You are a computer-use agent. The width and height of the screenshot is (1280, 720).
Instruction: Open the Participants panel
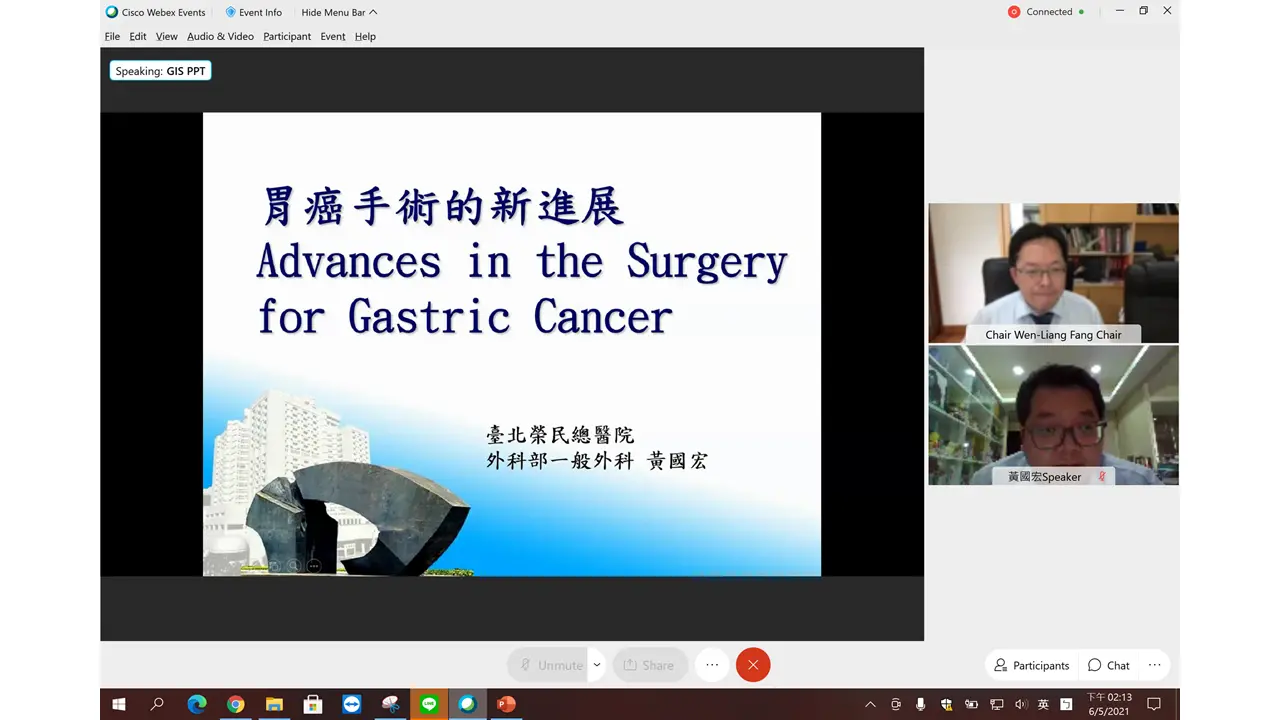pos(1031,665)
